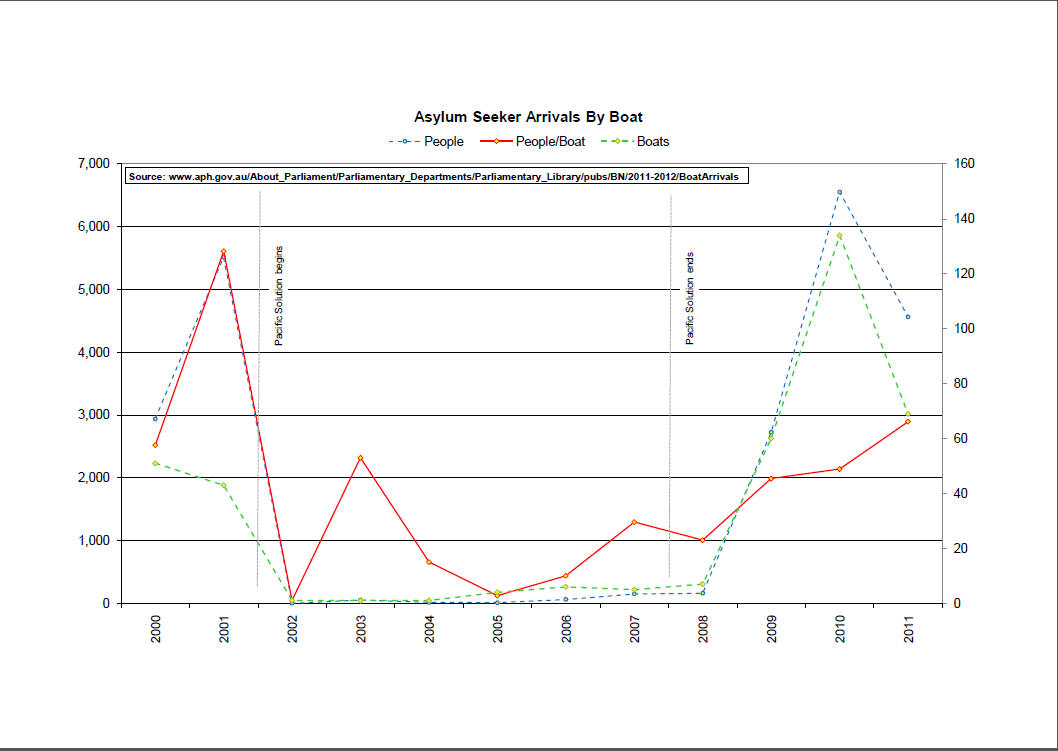Click the source URL text box
This screenshot has height=751, width=1058.
click(438, 177)
